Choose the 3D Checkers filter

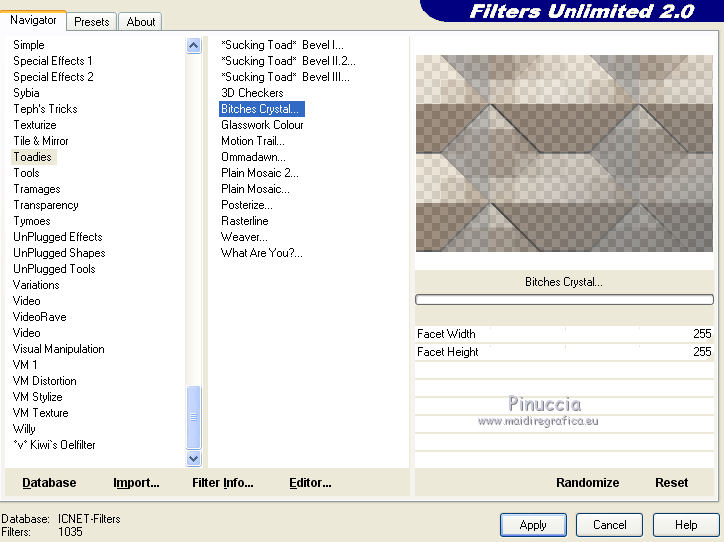pos(252,93)
